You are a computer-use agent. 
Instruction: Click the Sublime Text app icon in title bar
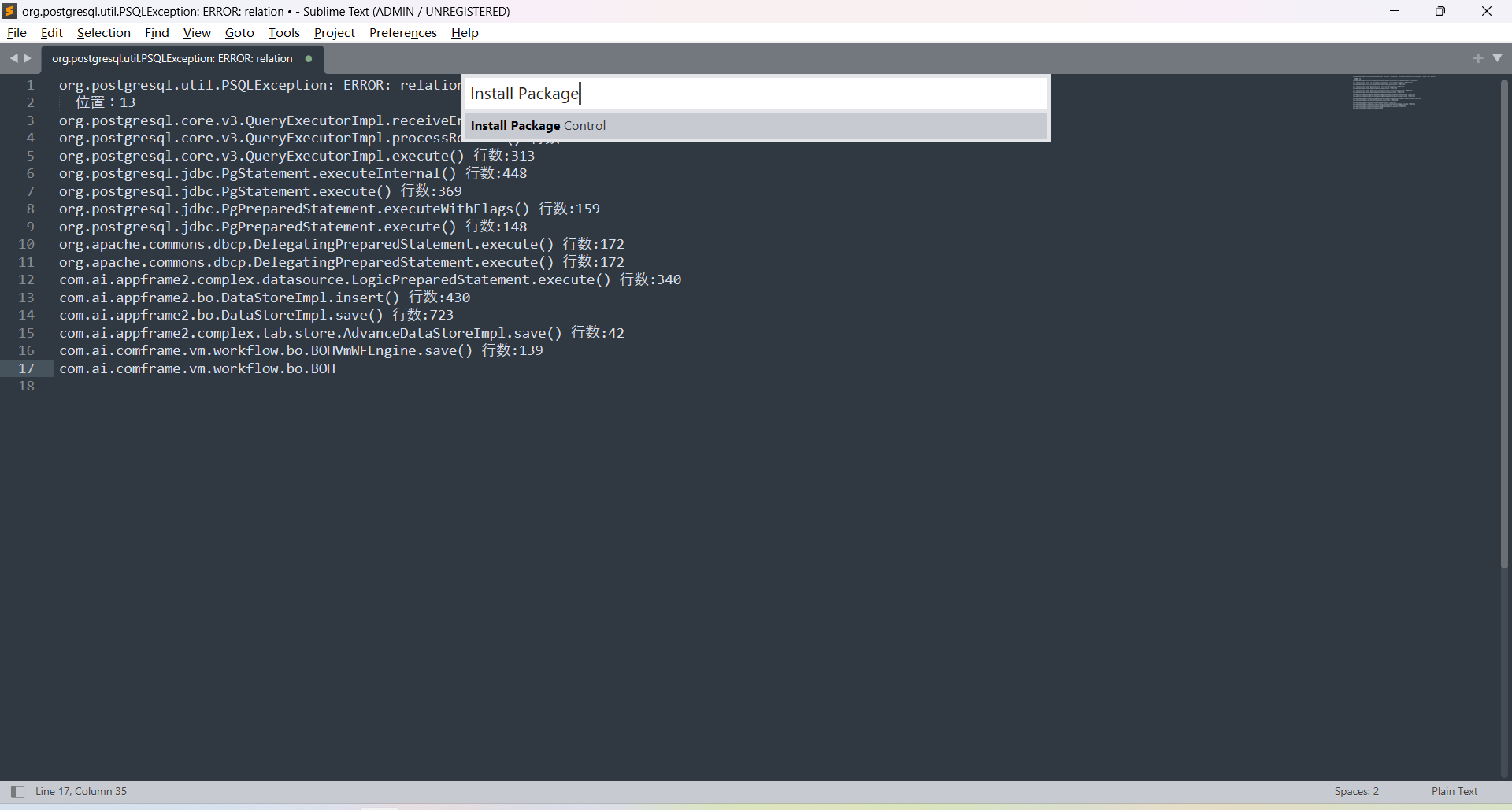click(x=9, y=11)
